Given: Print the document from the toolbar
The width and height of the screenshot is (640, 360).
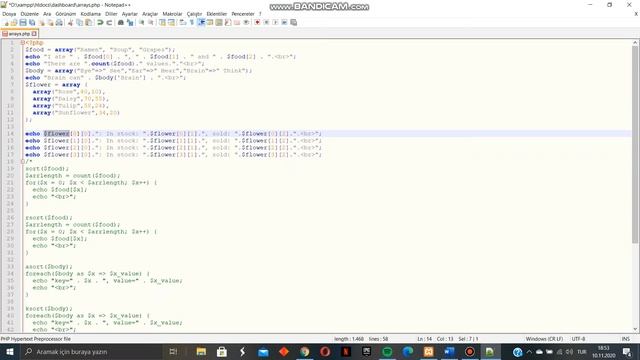Looking at the screenshot, I should click(x=59, y=22).
